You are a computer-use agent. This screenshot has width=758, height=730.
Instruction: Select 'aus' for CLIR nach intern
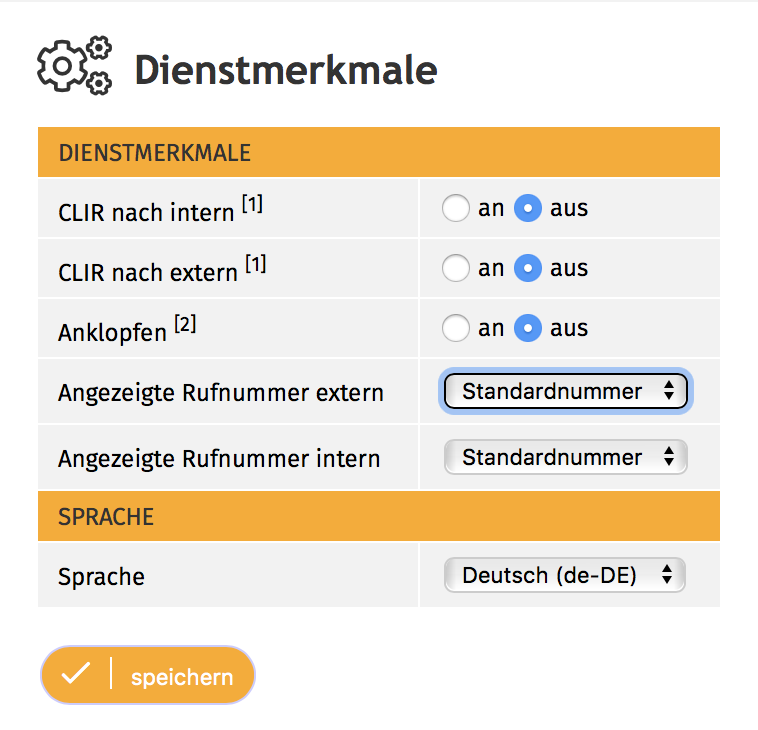[528, 209]
